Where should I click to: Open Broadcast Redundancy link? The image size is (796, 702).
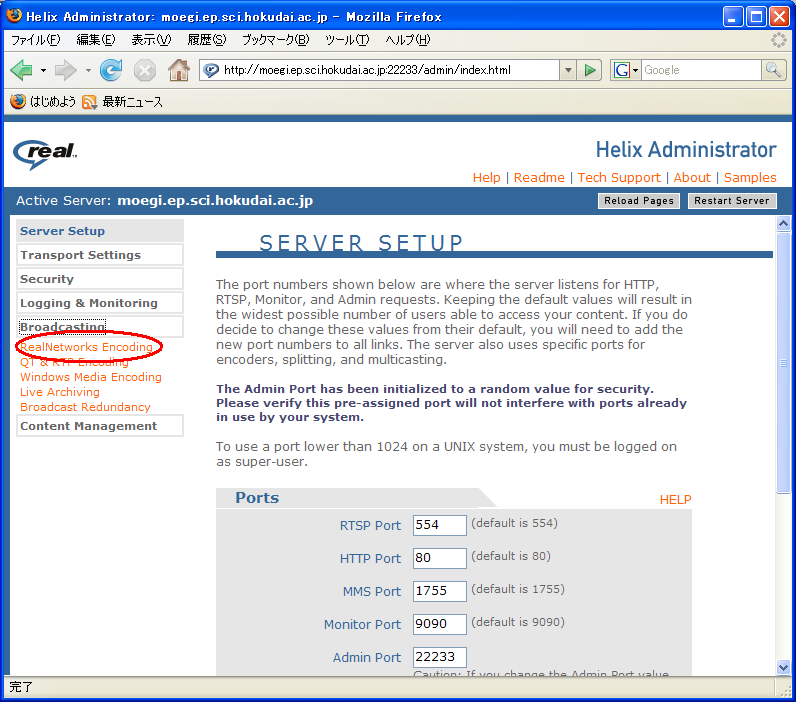[85, 407]
